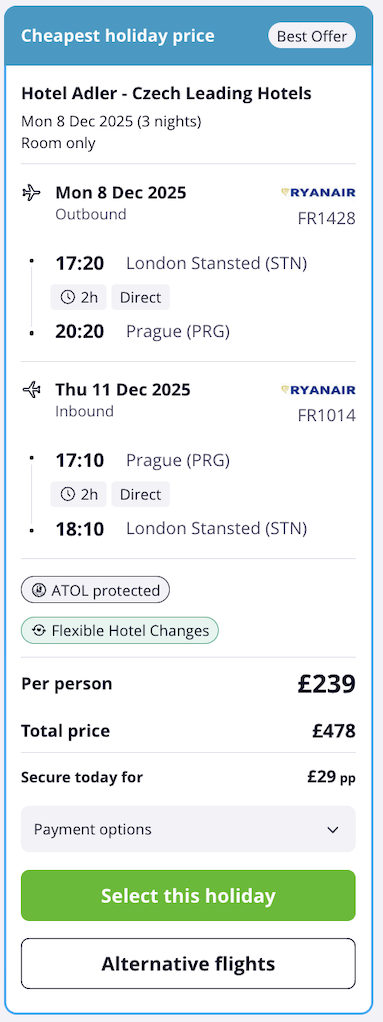
Task: Click the ATOL protected badge icon
Action: [39, 591]
